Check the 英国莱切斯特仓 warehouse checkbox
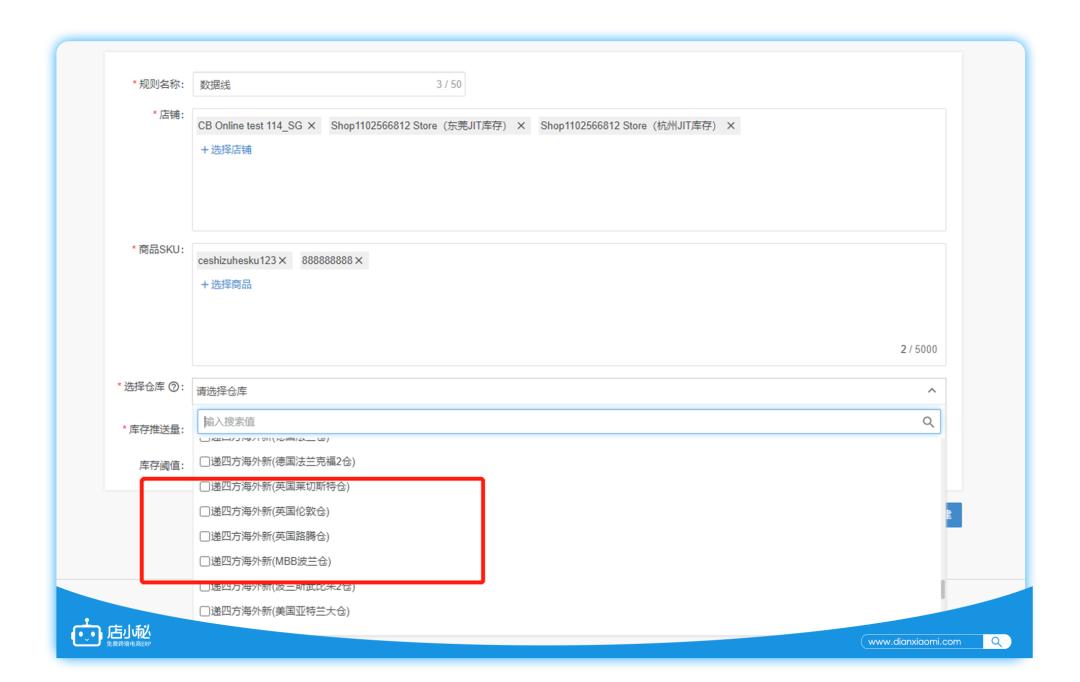 (x=205, y=487)
